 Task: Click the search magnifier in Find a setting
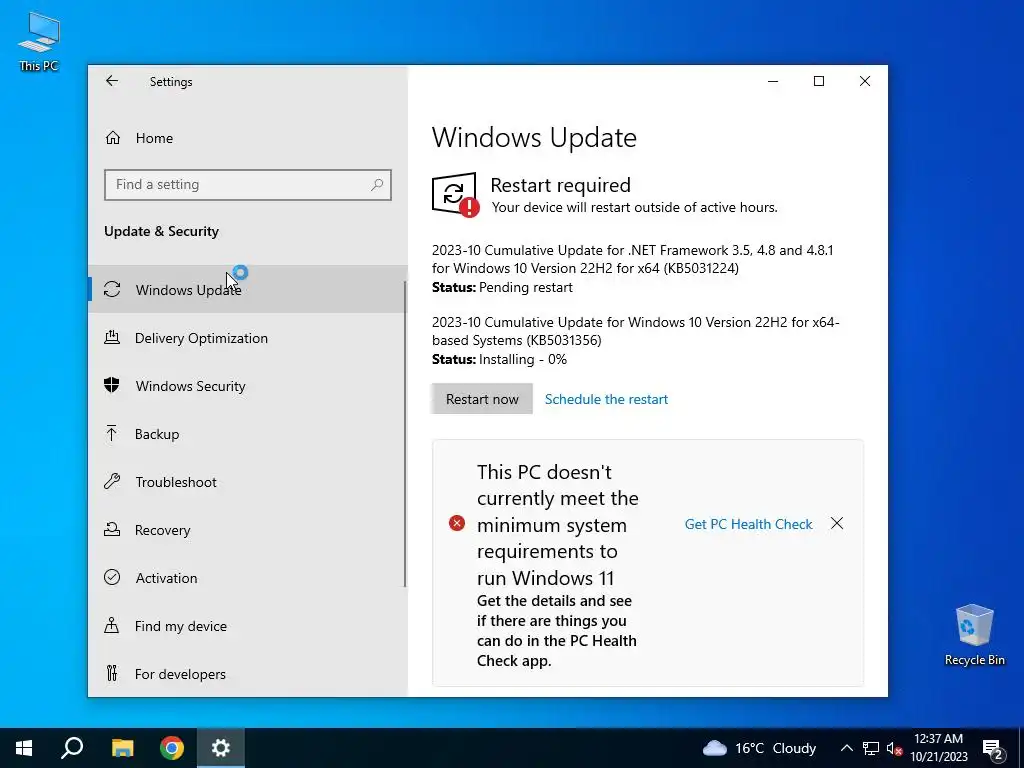[377, 185]
